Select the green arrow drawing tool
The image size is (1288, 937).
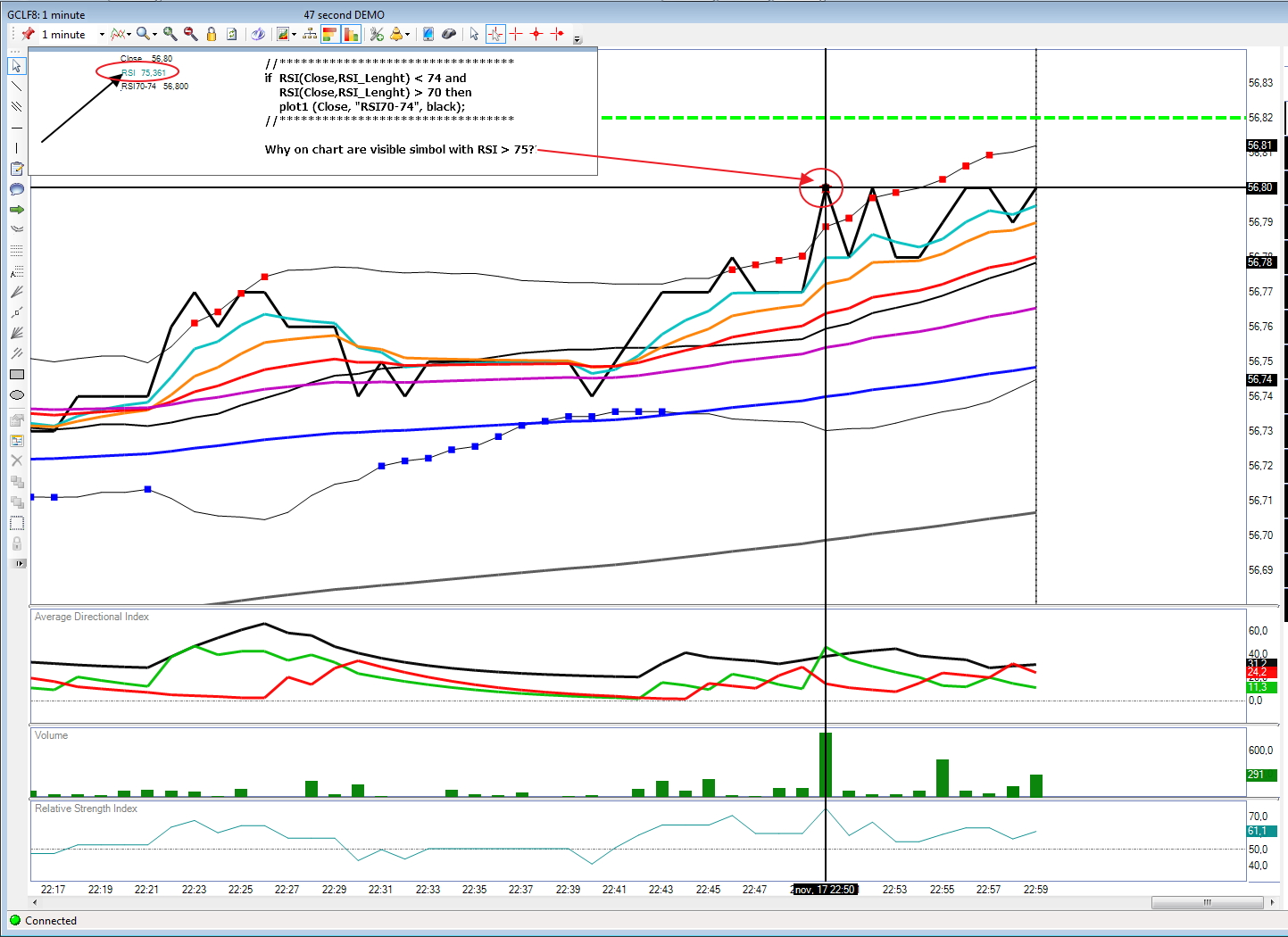click(16, 210)
